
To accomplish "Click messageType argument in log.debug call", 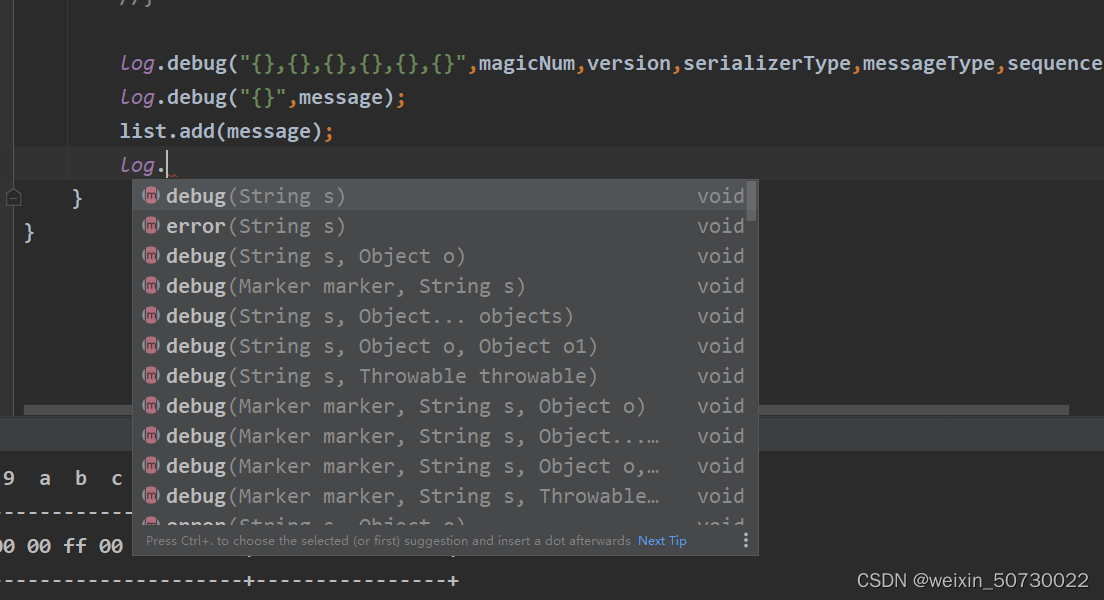I will 929,64.
